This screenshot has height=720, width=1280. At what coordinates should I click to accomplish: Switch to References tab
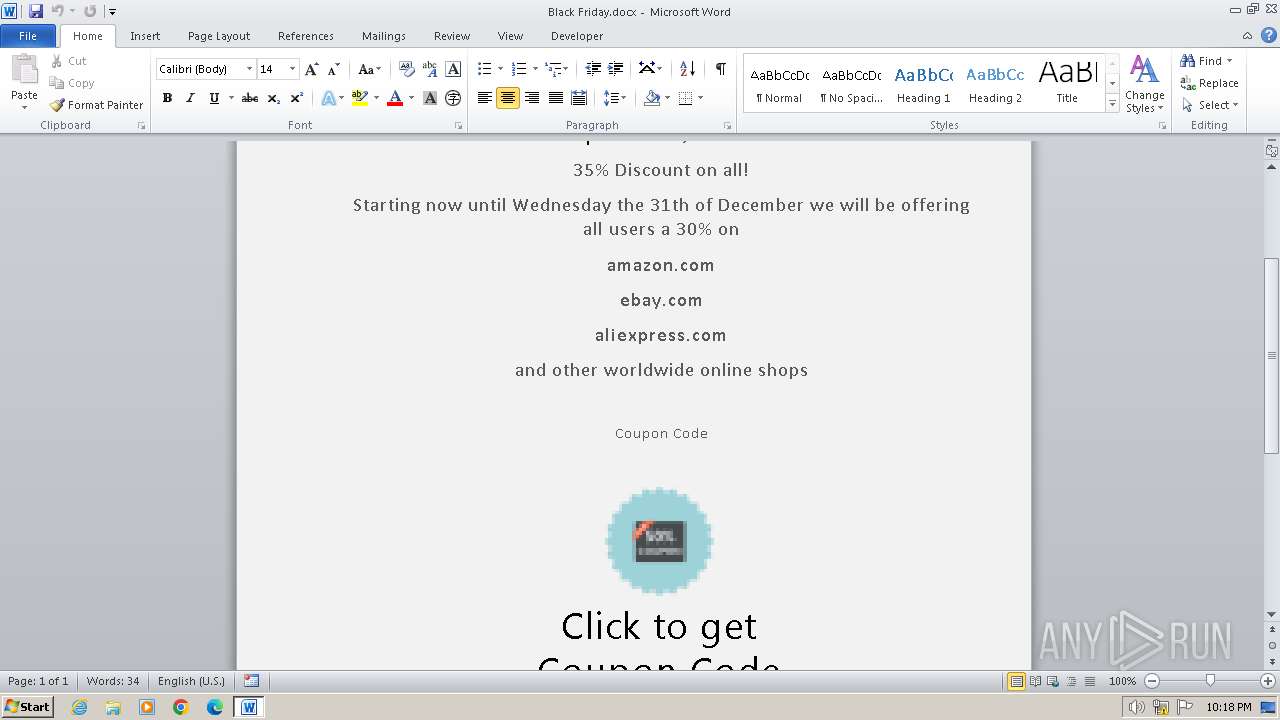point(306,36)
